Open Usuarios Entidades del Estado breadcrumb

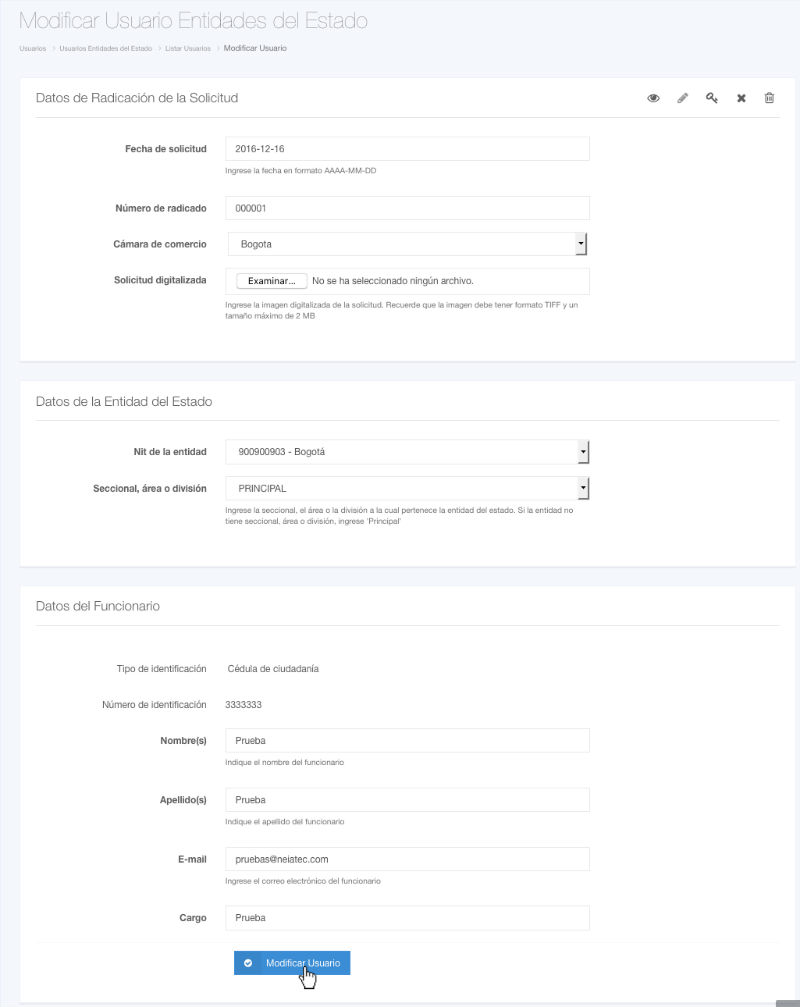(105, 48)
